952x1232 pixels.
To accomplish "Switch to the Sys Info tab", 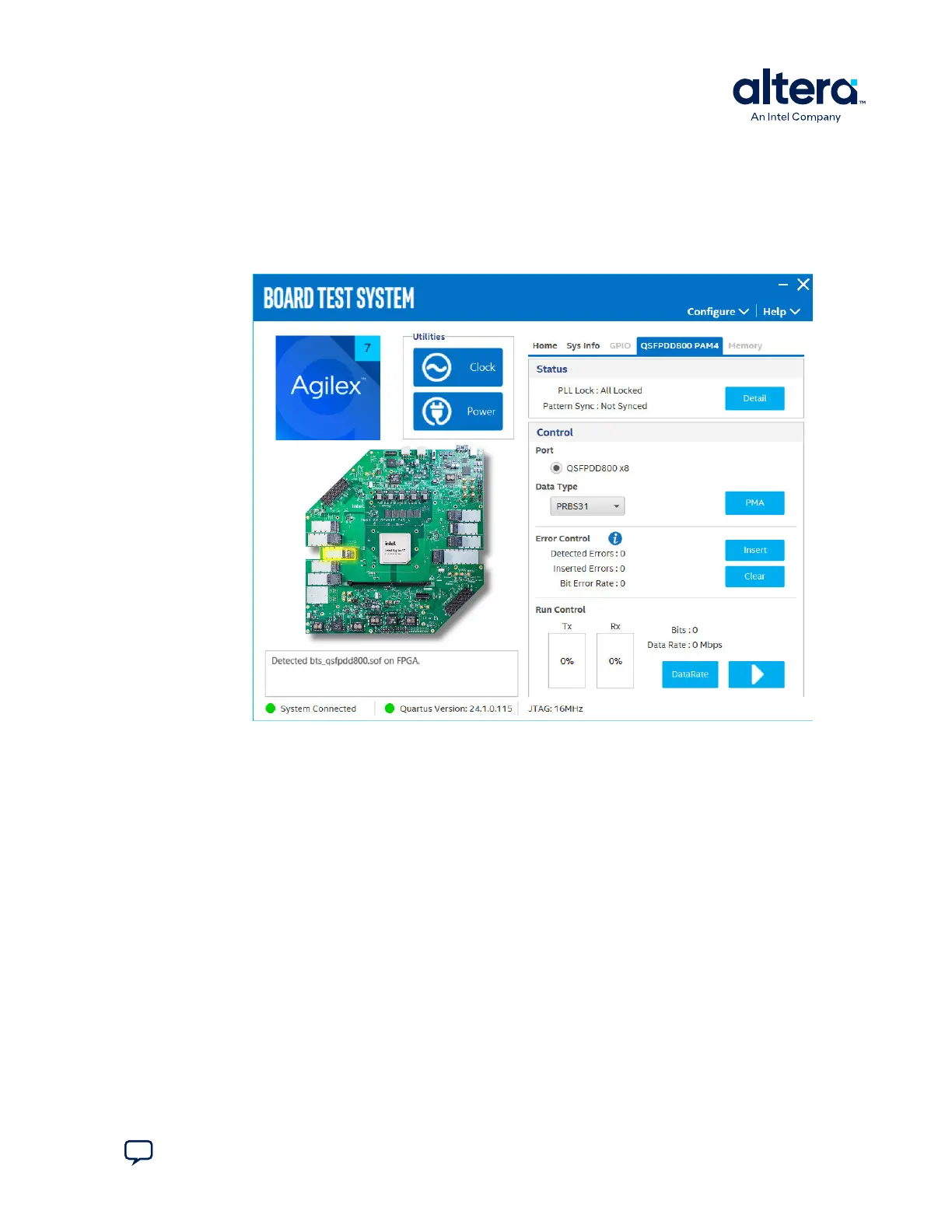I will [x=583, y=345].
